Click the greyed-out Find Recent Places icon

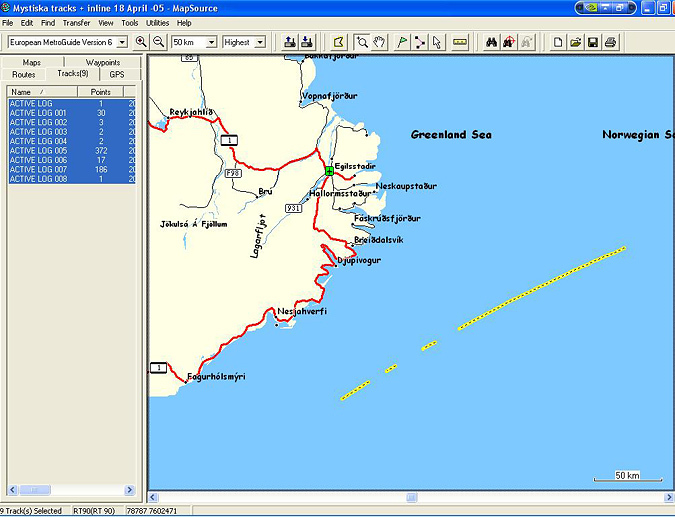tap(526, 42)
